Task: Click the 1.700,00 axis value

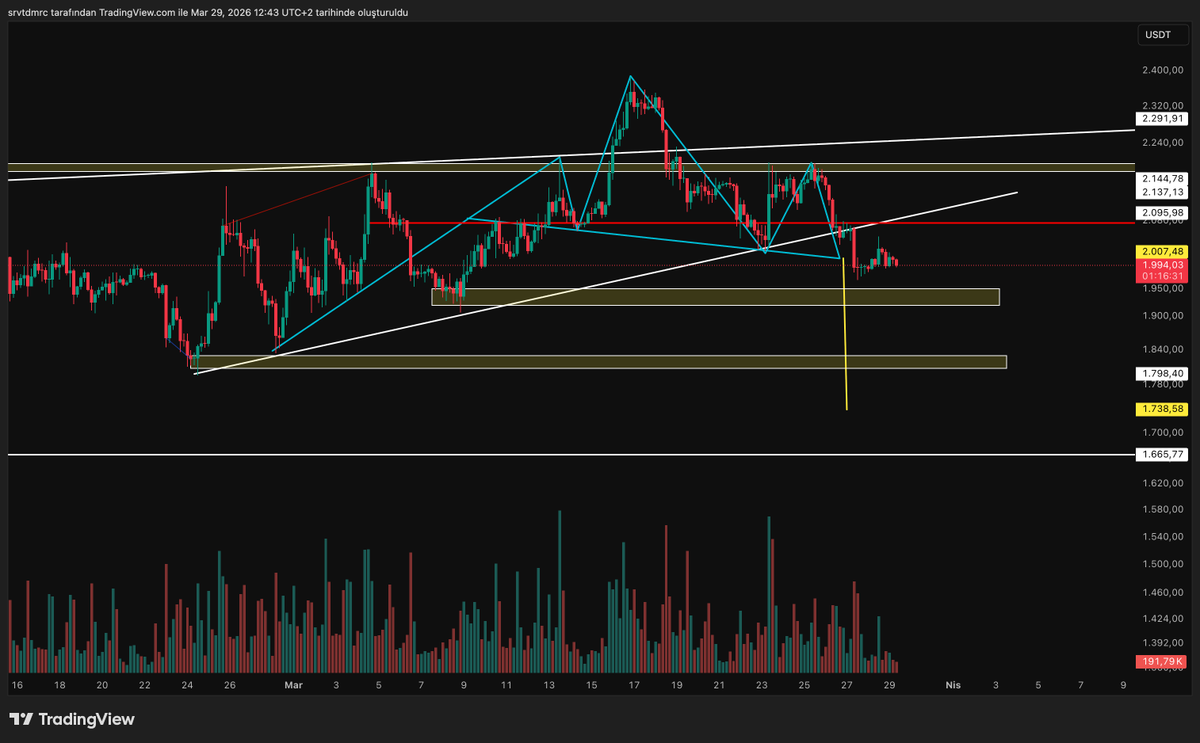Action: tap(1163, 432)
